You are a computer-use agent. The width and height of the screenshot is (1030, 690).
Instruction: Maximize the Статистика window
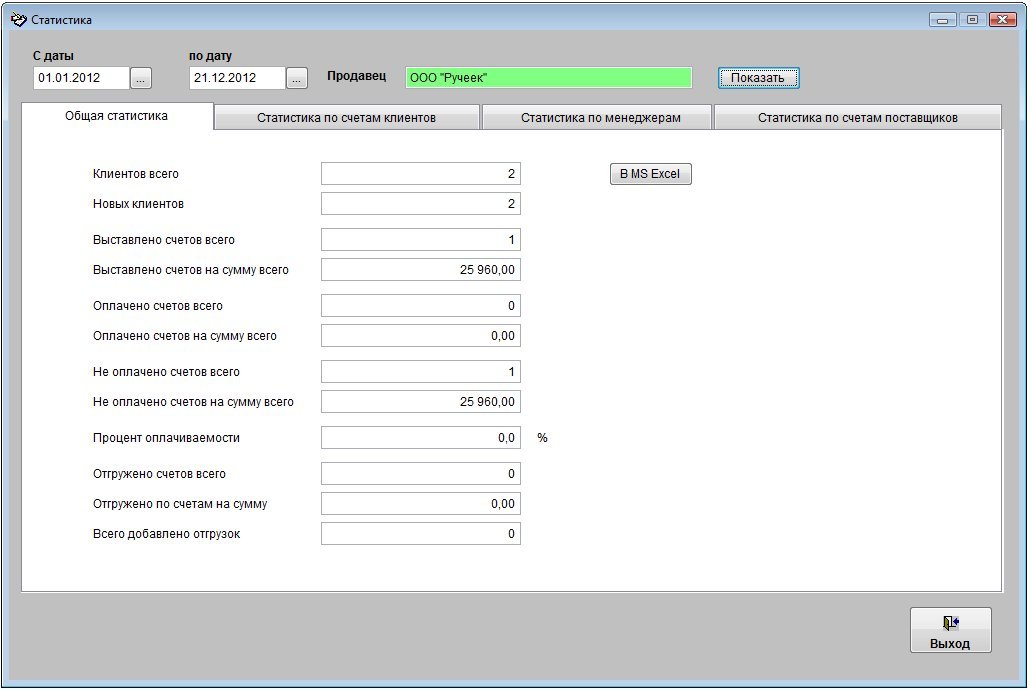(971, 19)
